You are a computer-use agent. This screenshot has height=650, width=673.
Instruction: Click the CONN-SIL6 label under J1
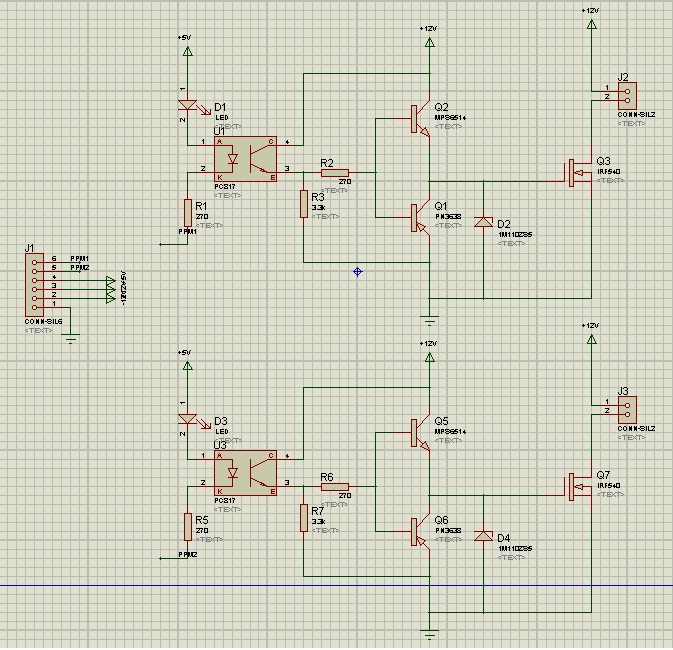pos(43,321)
